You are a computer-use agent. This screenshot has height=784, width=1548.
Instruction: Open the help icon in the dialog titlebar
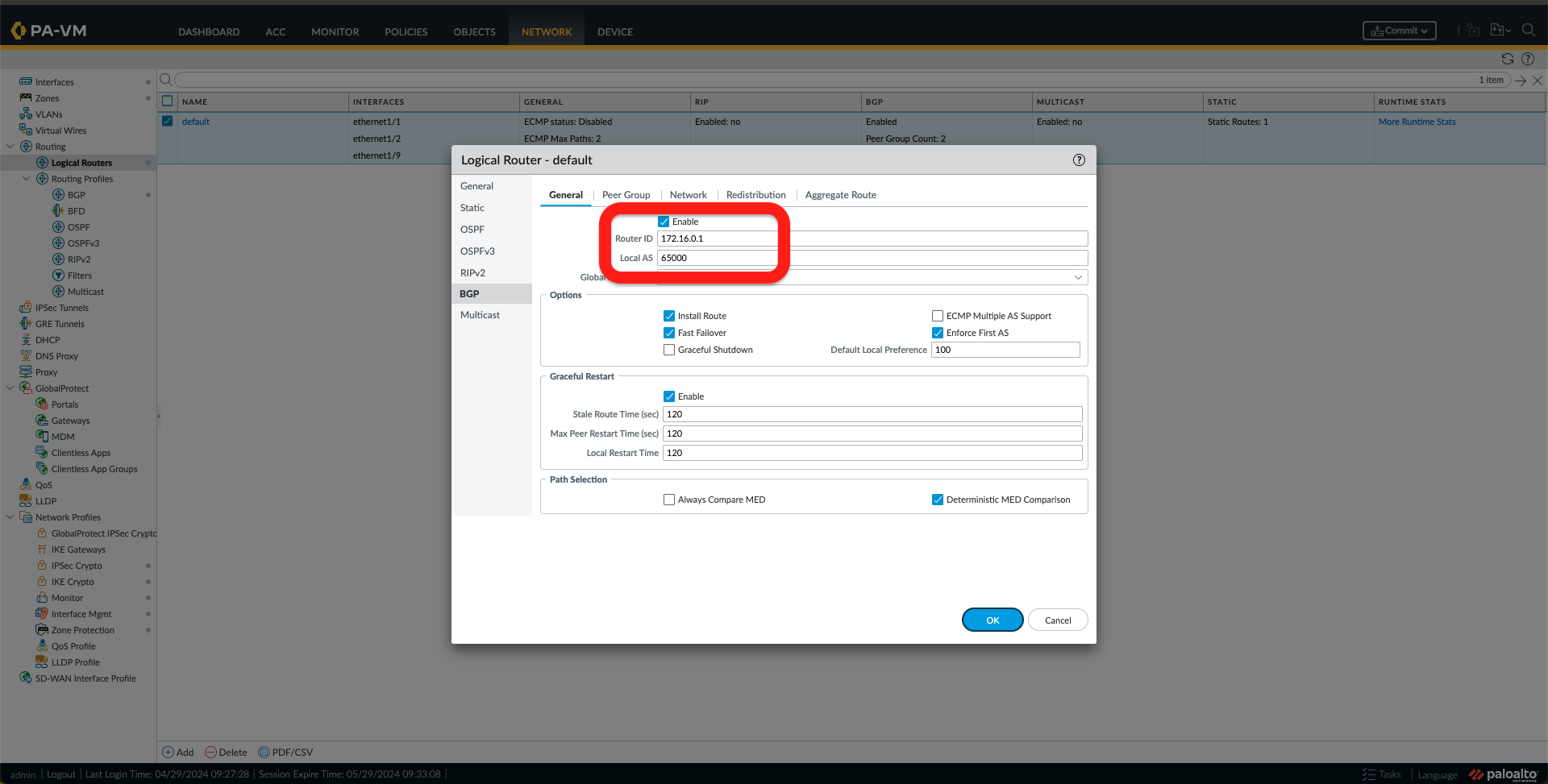coord(1079,160)
